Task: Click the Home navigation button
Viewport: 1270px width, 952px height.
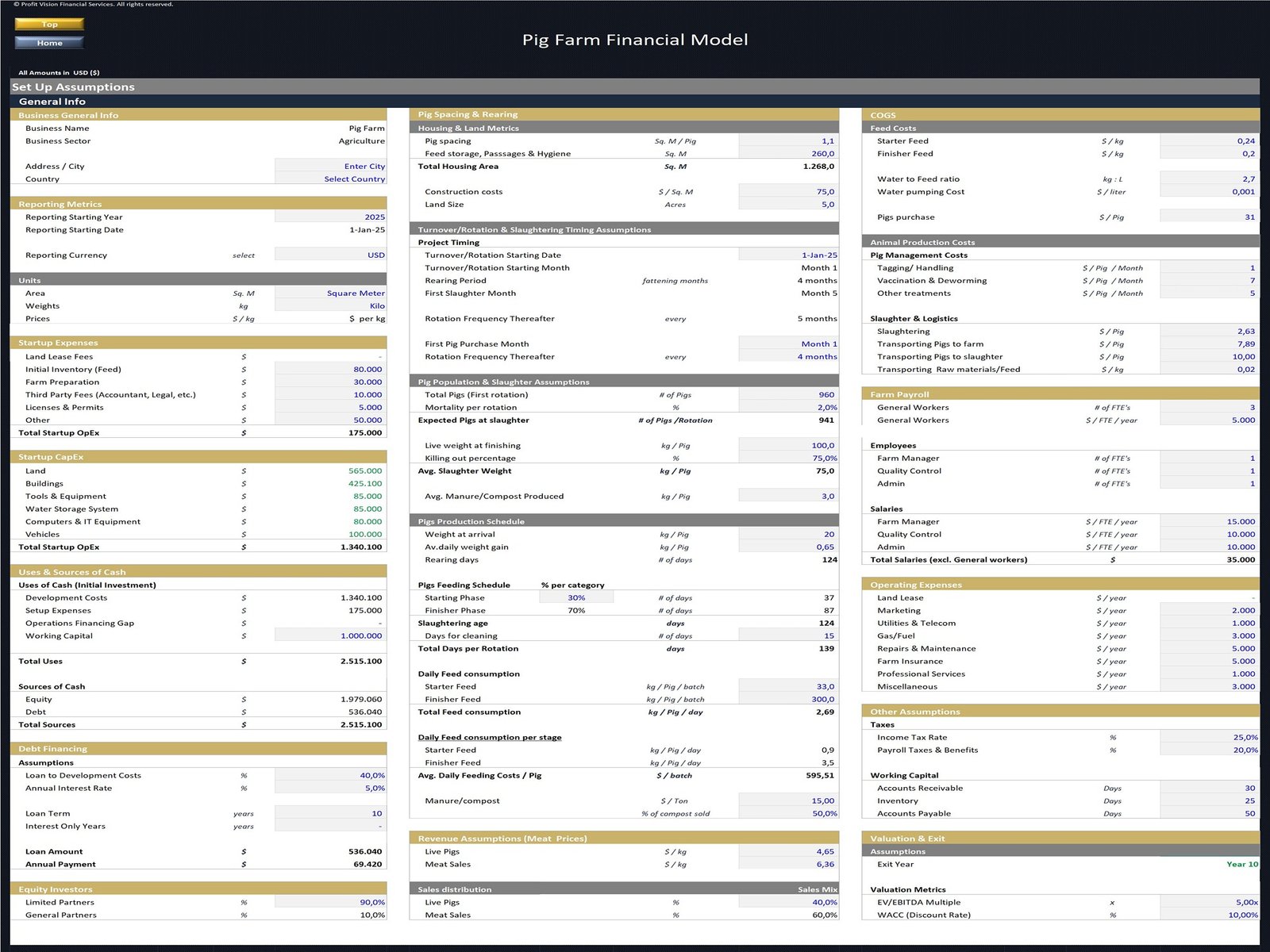Action: (49, 43)
